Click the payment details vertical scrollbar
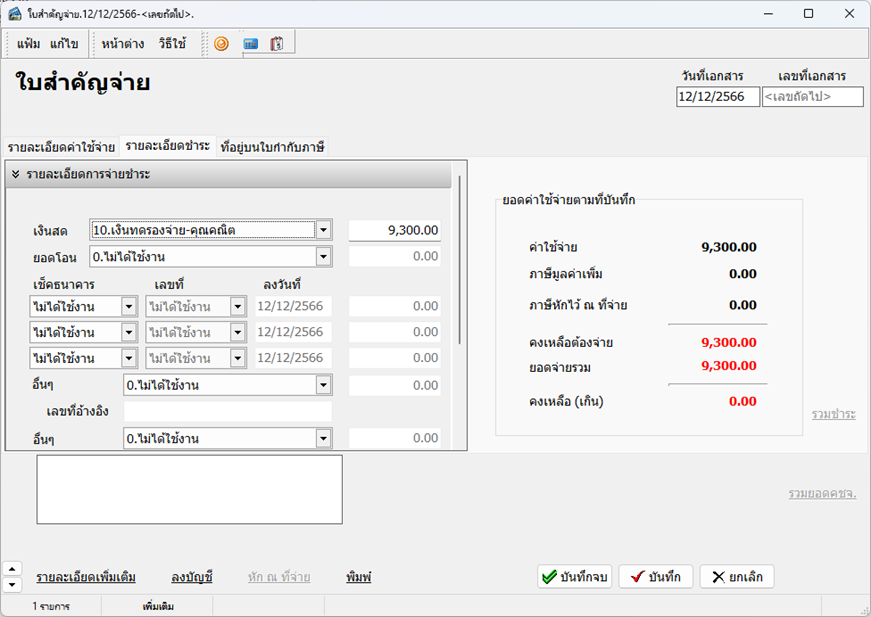 [460, 260]
